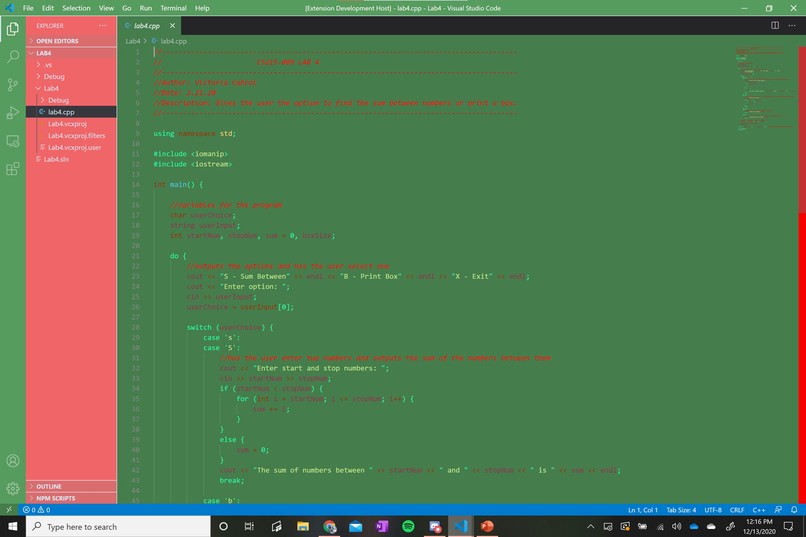Open Run and Debug view
Viewport: 806px width, 537px height.
pyautogui.click(x=13, y=113)
